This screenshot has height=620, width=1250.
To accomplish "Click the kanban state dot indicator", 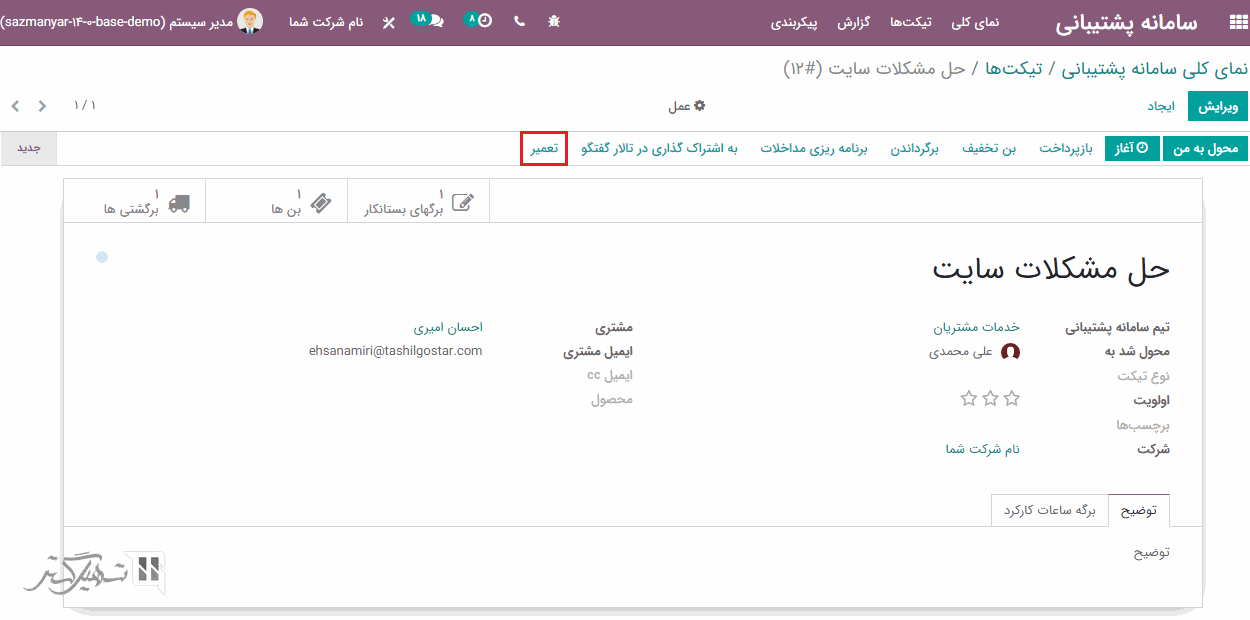I will [102, 257].
